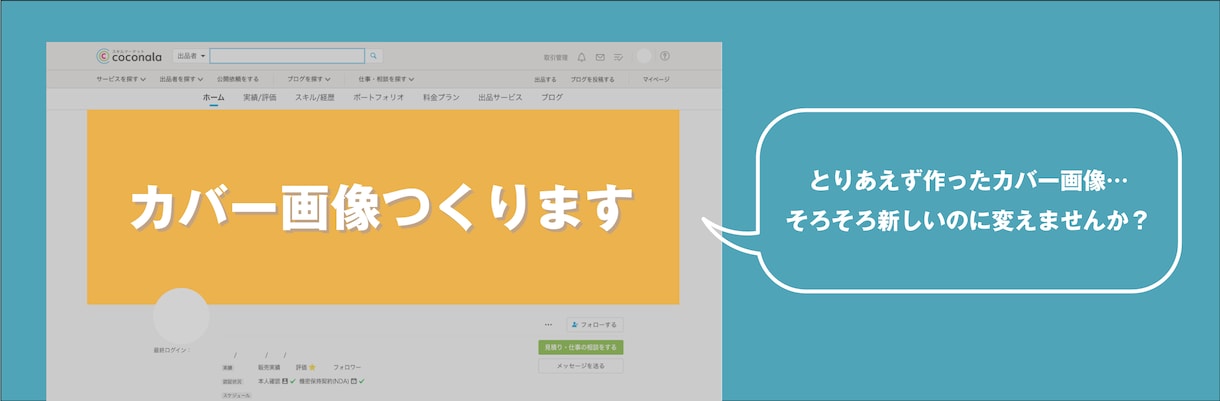Screen dimensions: 1220x401
Task: Open the 料金プラン tab
Action: point(441,98)
